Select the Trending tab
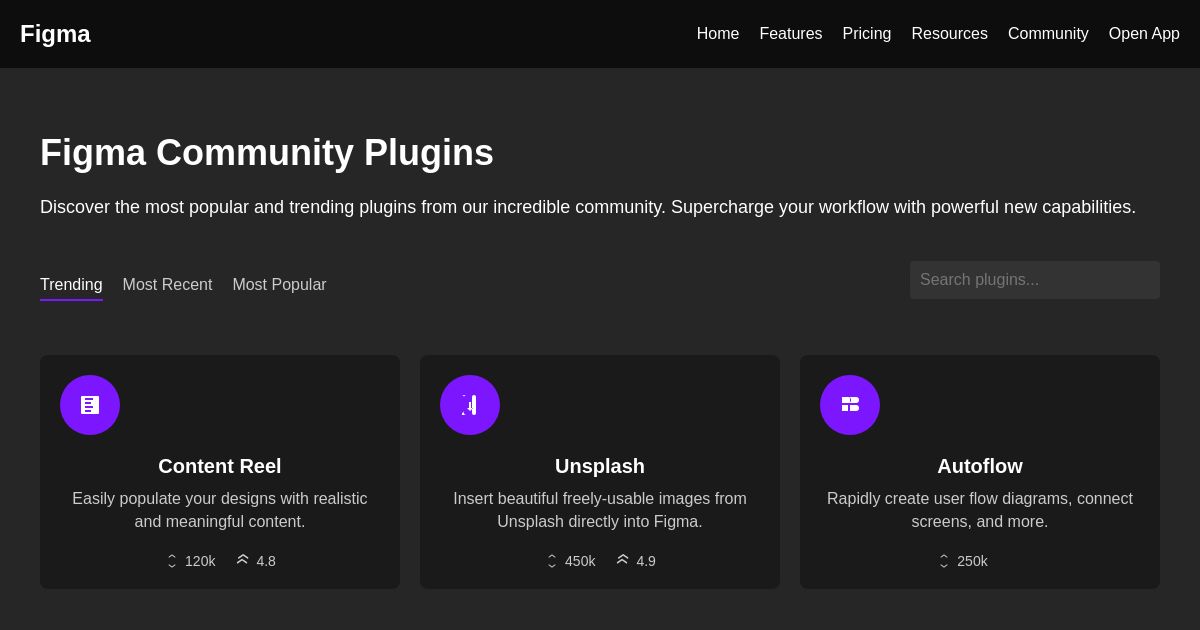 71,285
